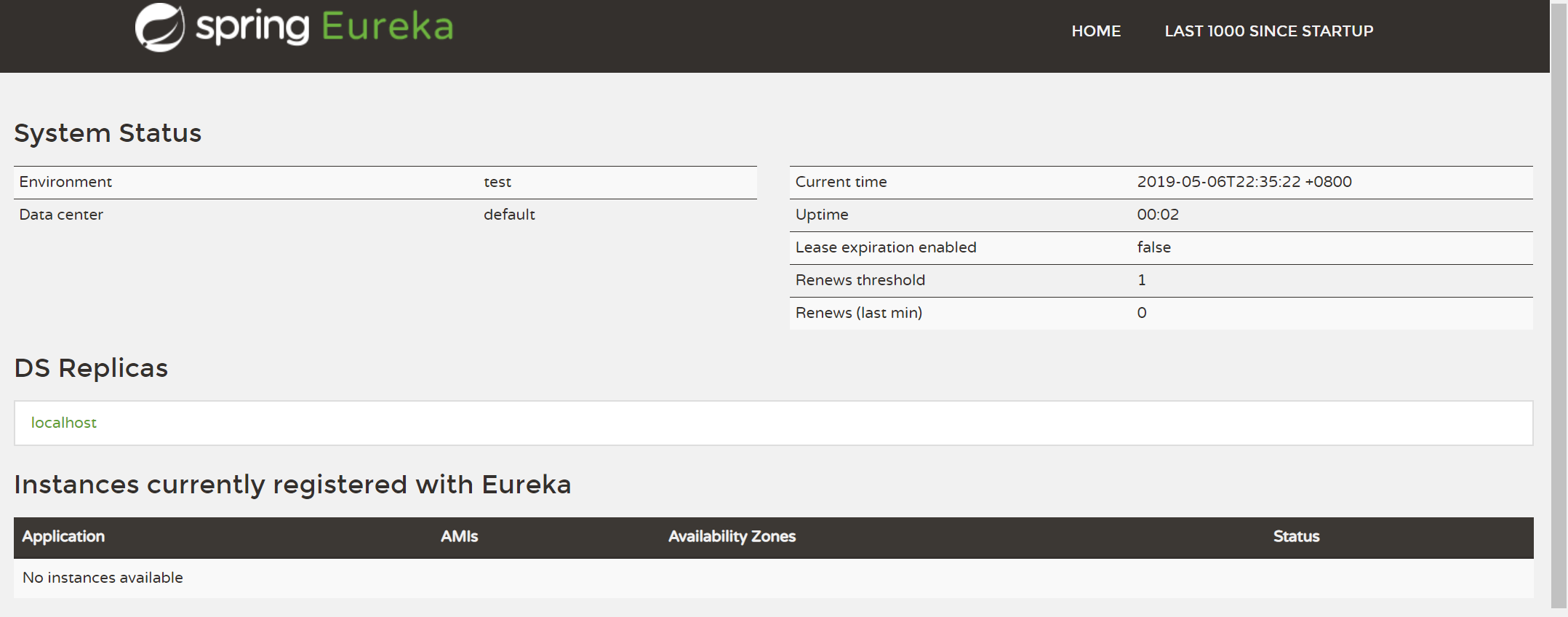Click the Renews threshold label
The height and width of the screenshot is (617, 1568).
[x=860, y=280]
